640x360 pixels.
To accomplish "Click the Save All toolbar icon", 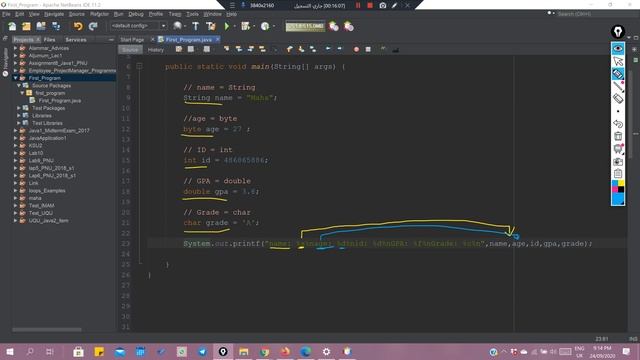I will [x=56, y=27].
